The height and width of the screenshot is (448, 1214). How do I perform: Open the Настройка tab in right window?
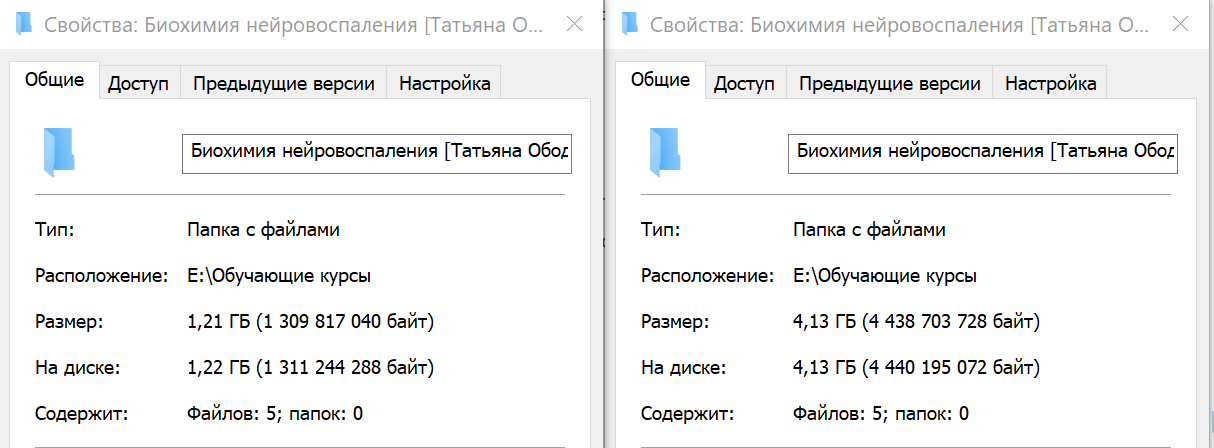point(1050,84)
